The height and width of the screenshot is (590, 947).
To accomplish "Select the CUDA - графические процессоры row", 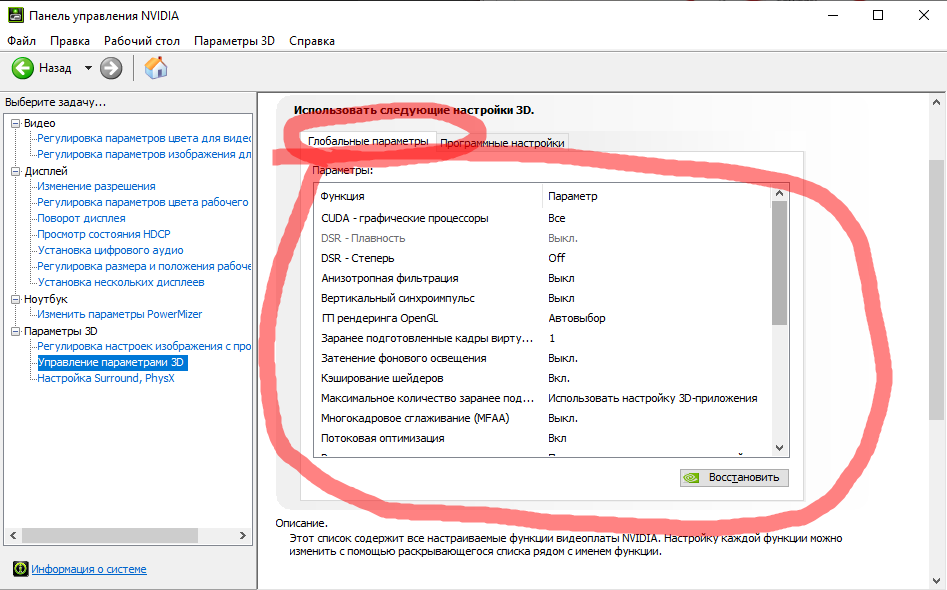I will [x=542, y=218].
